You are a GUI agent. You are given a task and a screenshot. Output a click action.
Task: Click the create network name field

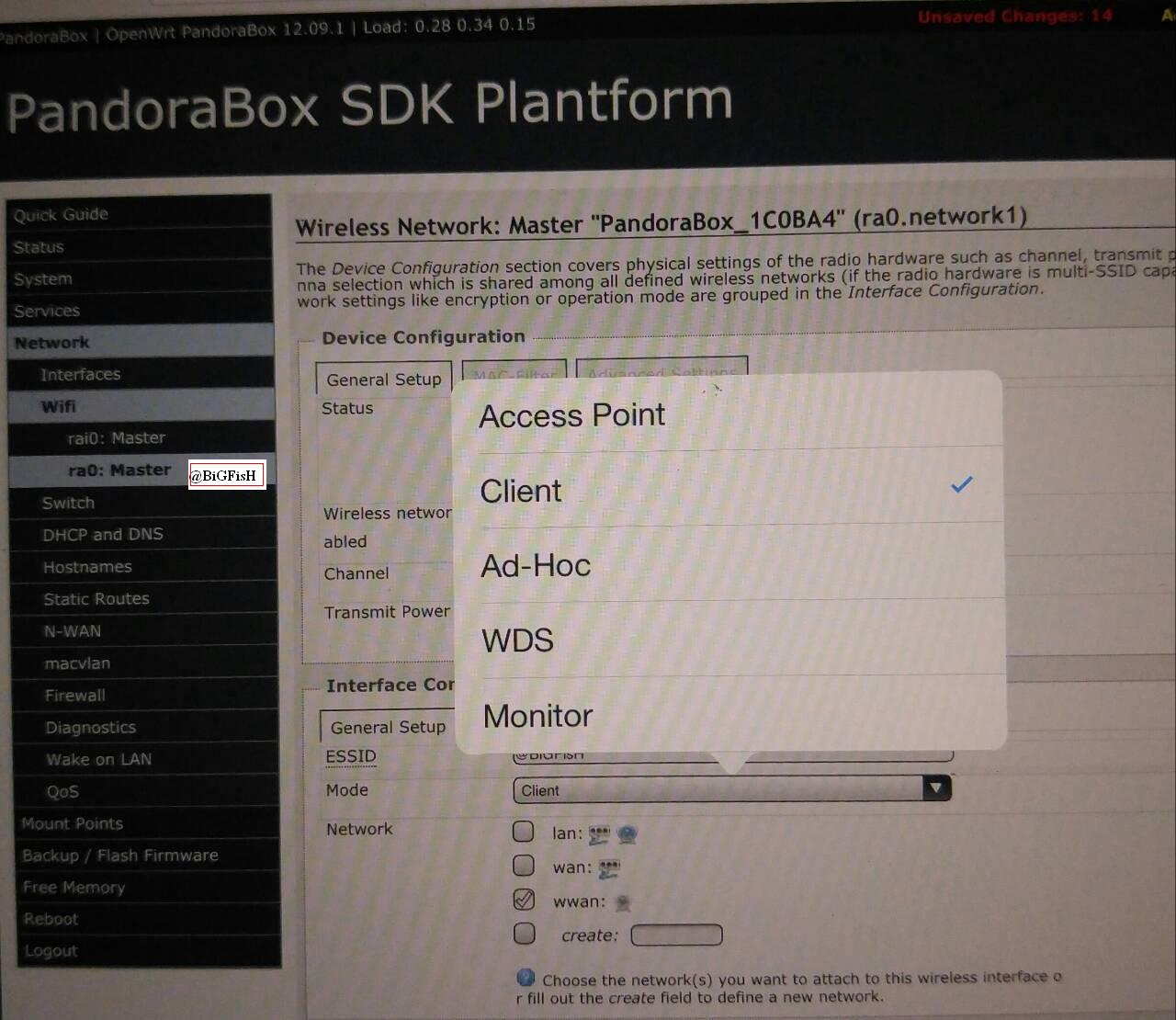tap(676, 935)
